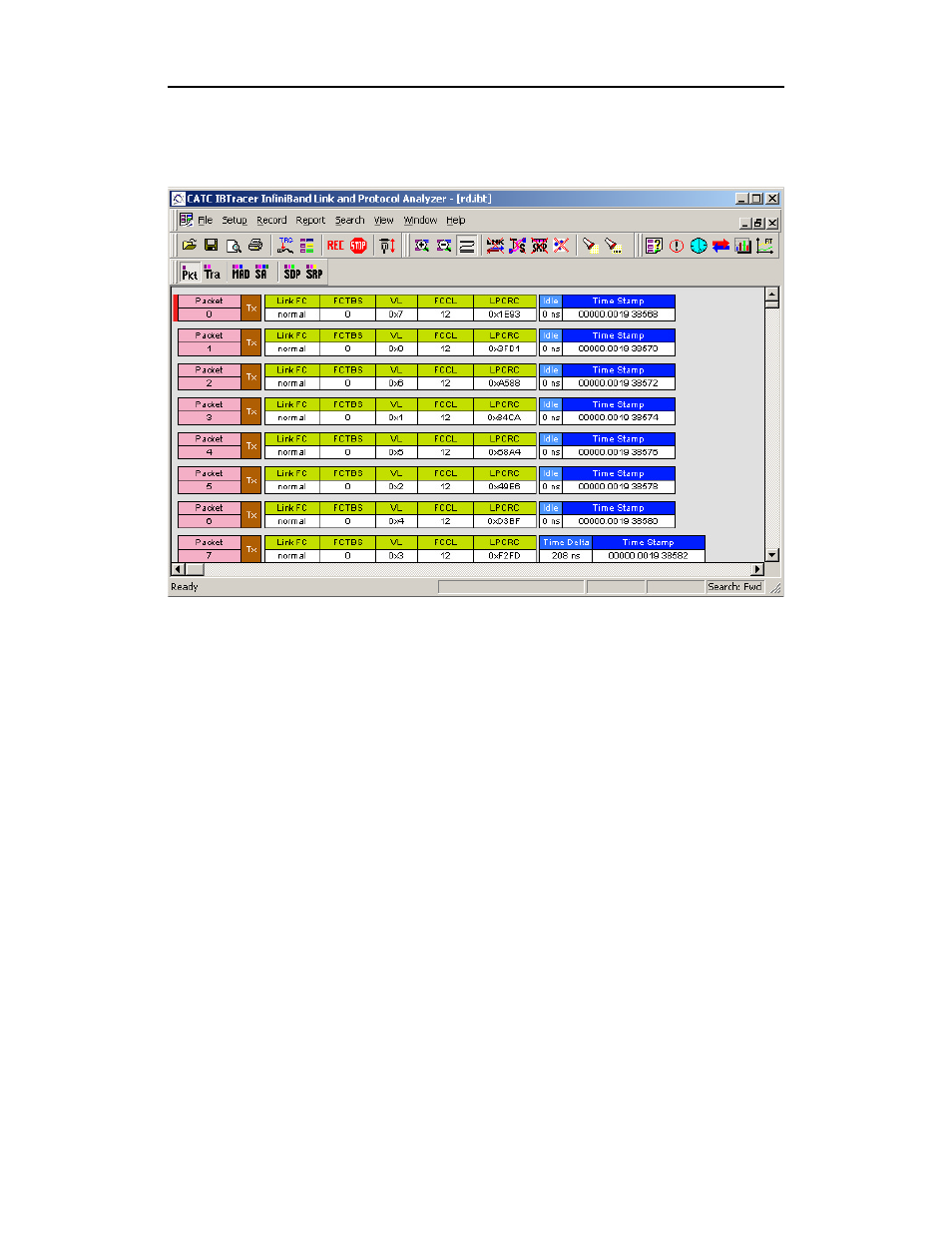Viewport: 952px width, 1233px height.
Task: Toggle the SRP decode level button
Action: [x=314, y=273]
